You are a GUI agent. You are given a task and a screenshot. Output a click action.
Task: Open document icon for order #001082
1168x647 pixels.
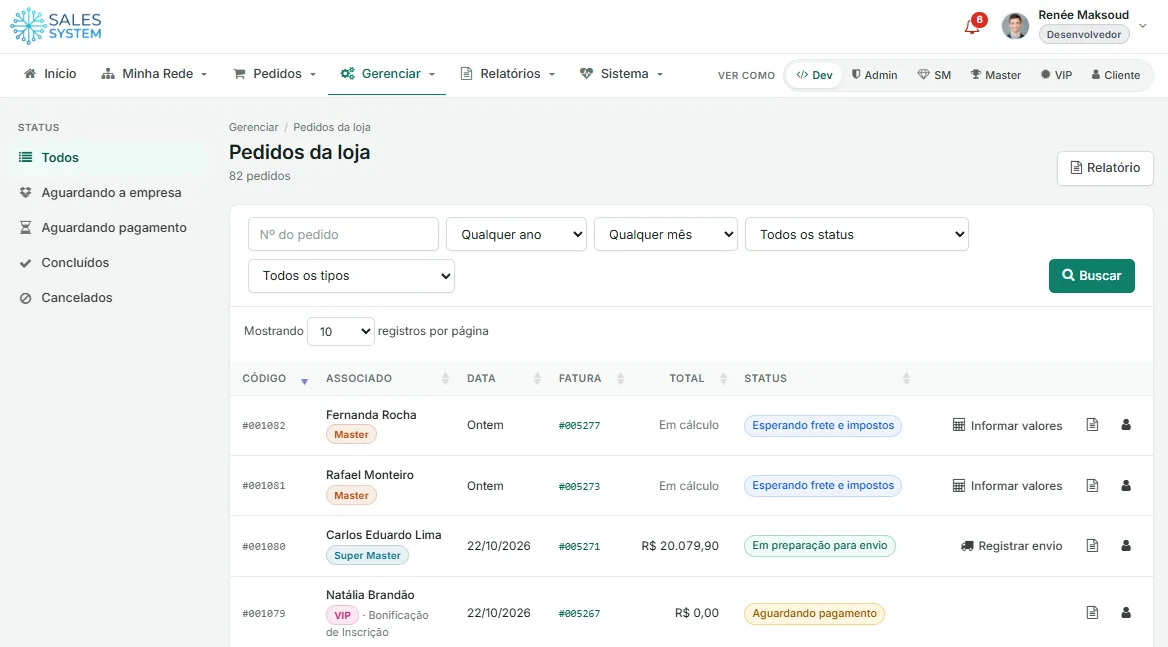(x=1092, y=425)
